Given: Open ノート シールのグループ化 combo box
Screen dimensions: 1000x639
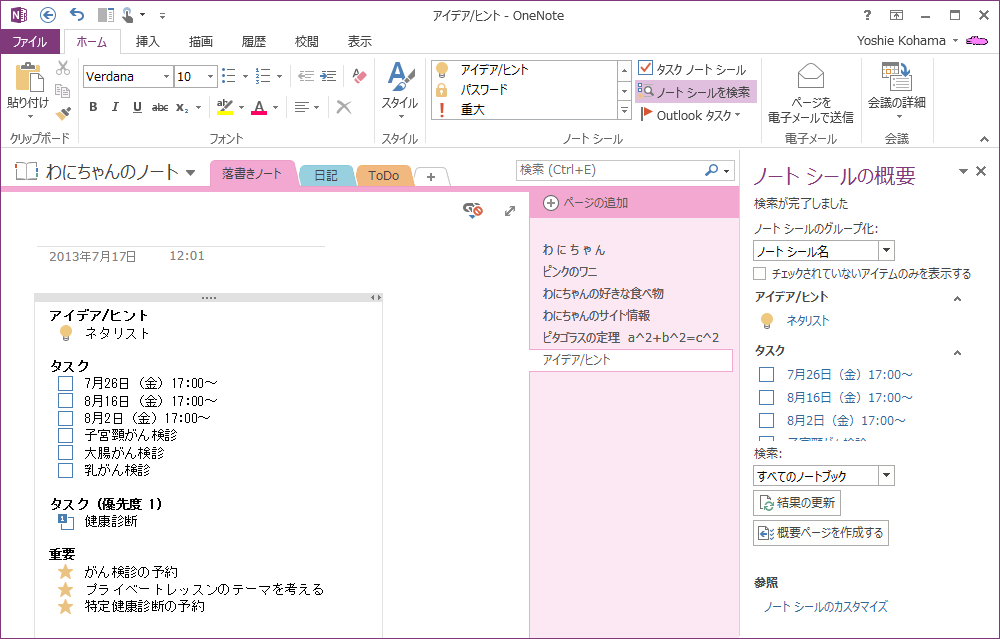Looking at the screenshot, I should click(823, 251).
